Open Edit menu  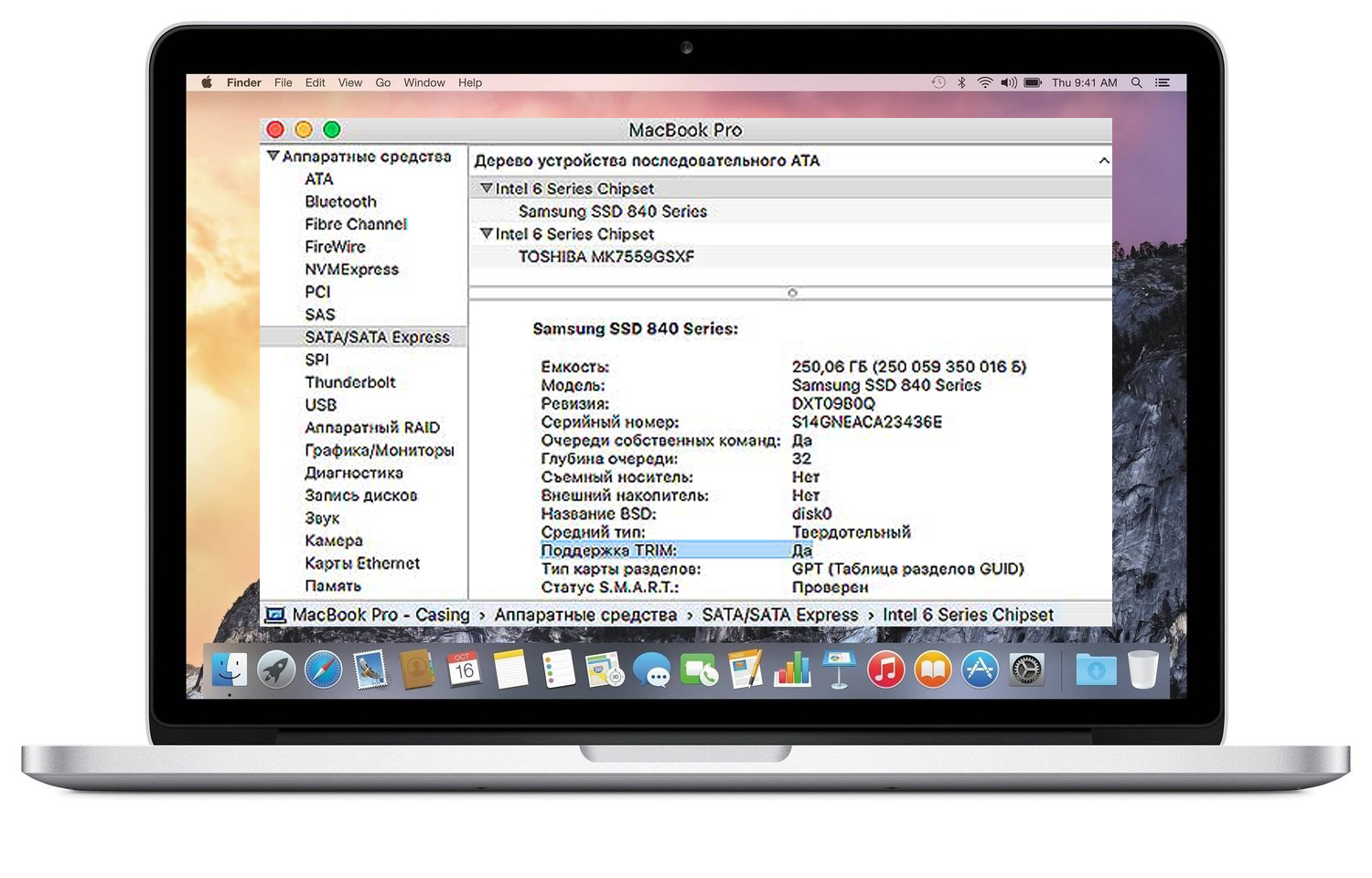coord(316,82)
